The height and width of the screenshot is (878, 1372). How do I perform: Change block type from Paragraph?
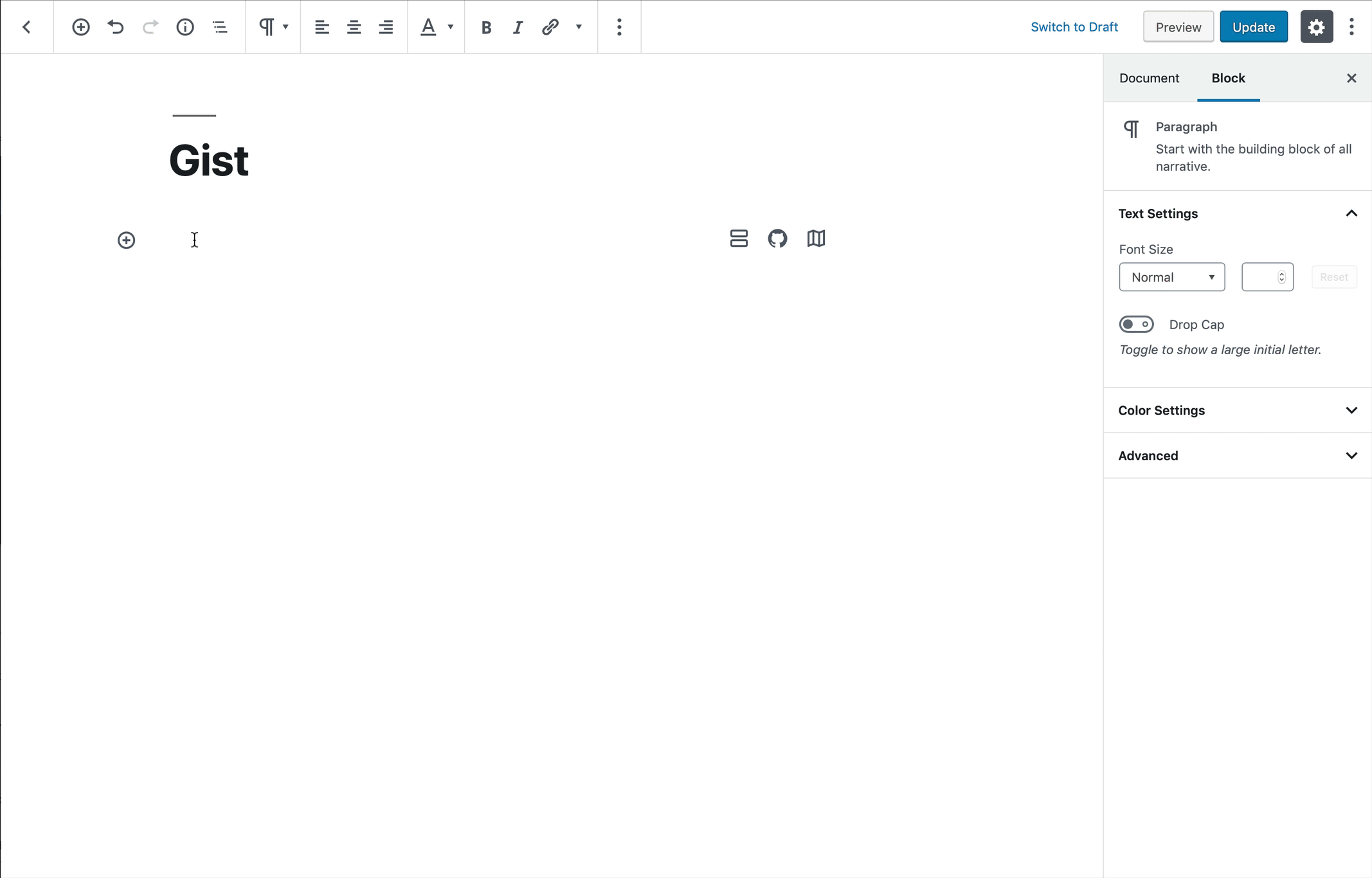[x=273, y=27]
